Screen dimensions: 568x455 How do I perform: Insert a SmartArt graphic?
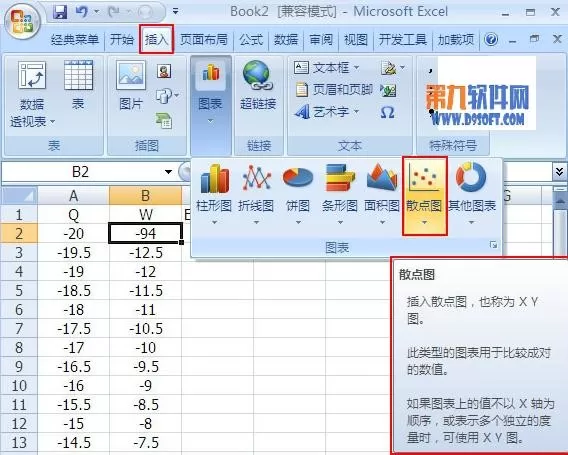(164, 120)
